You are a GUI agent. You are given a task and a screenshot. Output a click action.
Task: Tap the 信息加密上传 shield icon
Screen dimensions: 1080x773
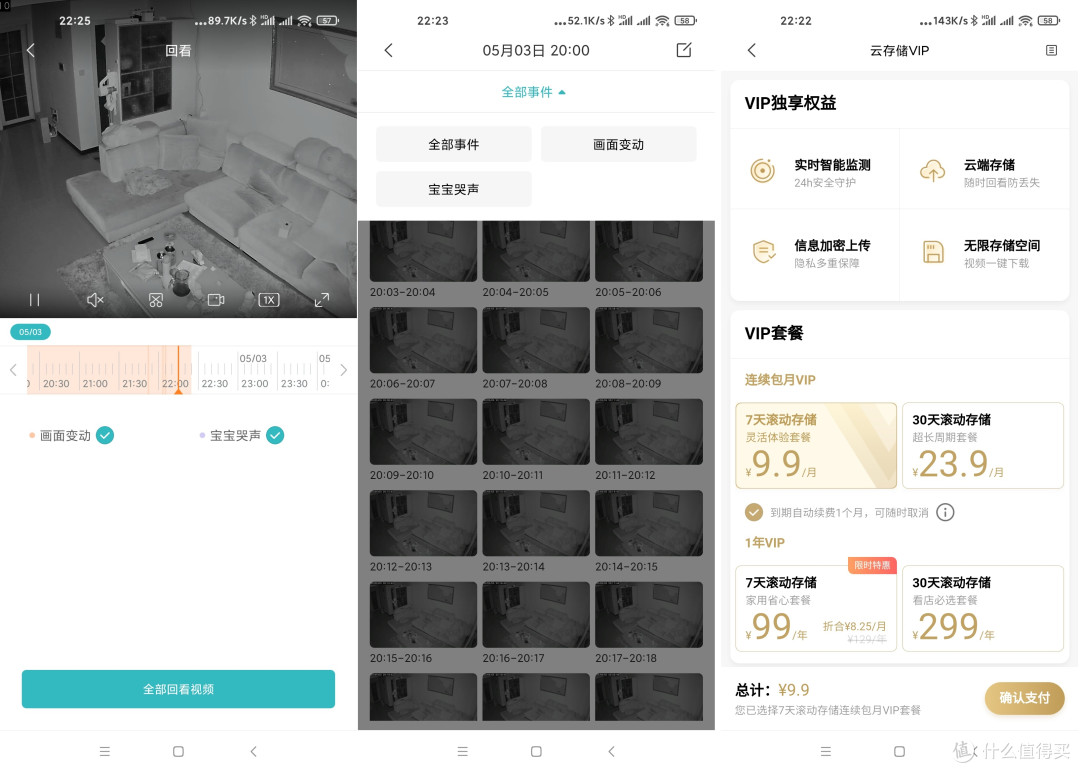pos(762,251)
